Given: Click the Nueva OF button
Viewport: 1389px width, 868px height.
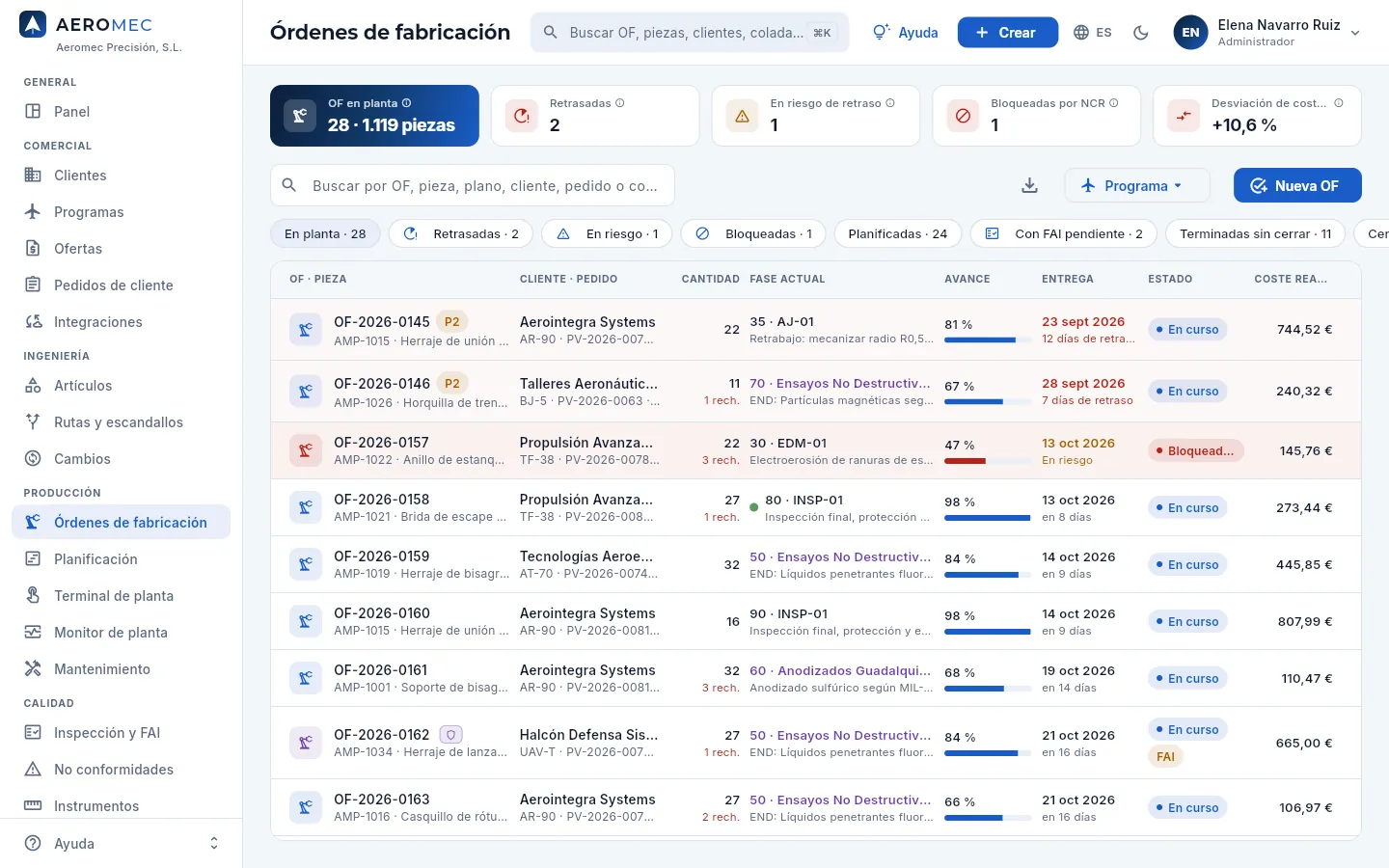Looking at the screenshot, I should [x=1297, y=185].
